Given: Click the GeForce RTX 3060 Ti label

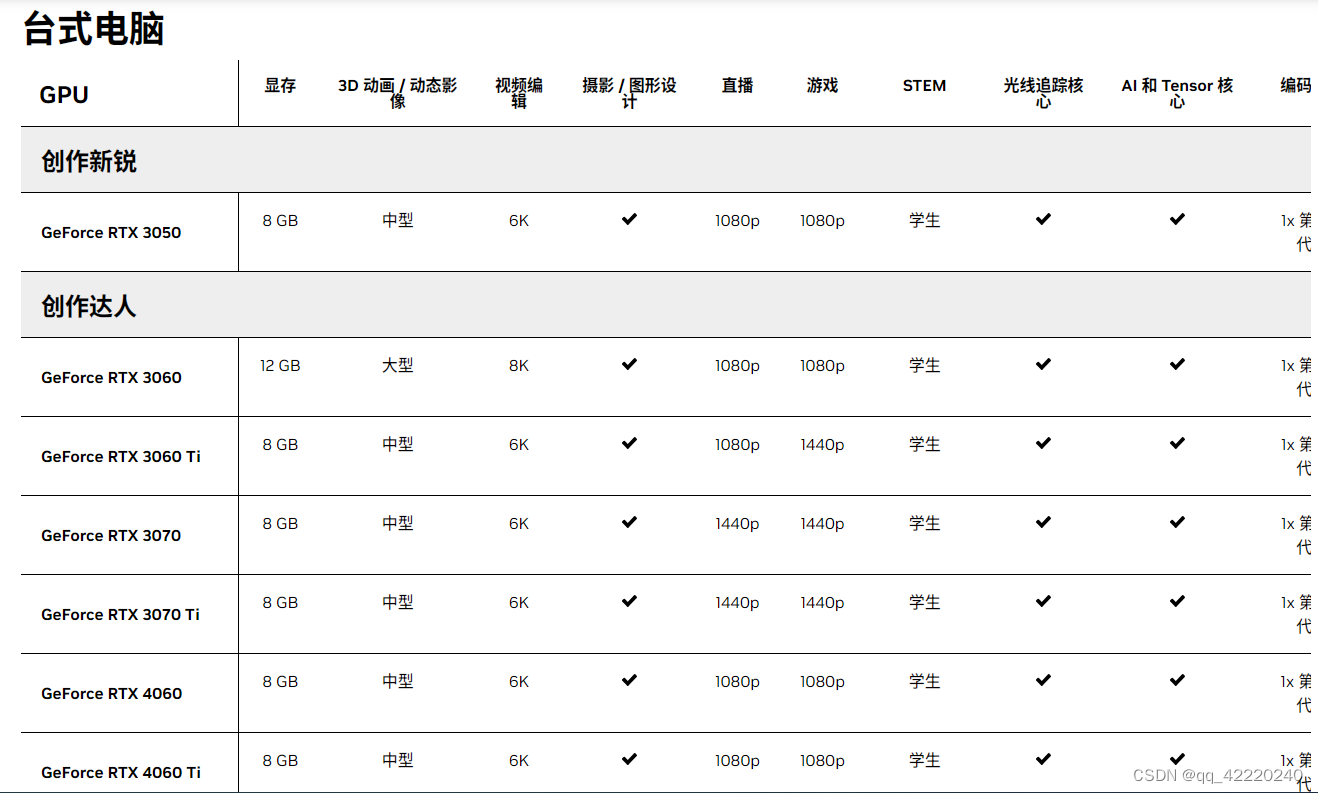Looking at the screenshot, I should 121,457.
